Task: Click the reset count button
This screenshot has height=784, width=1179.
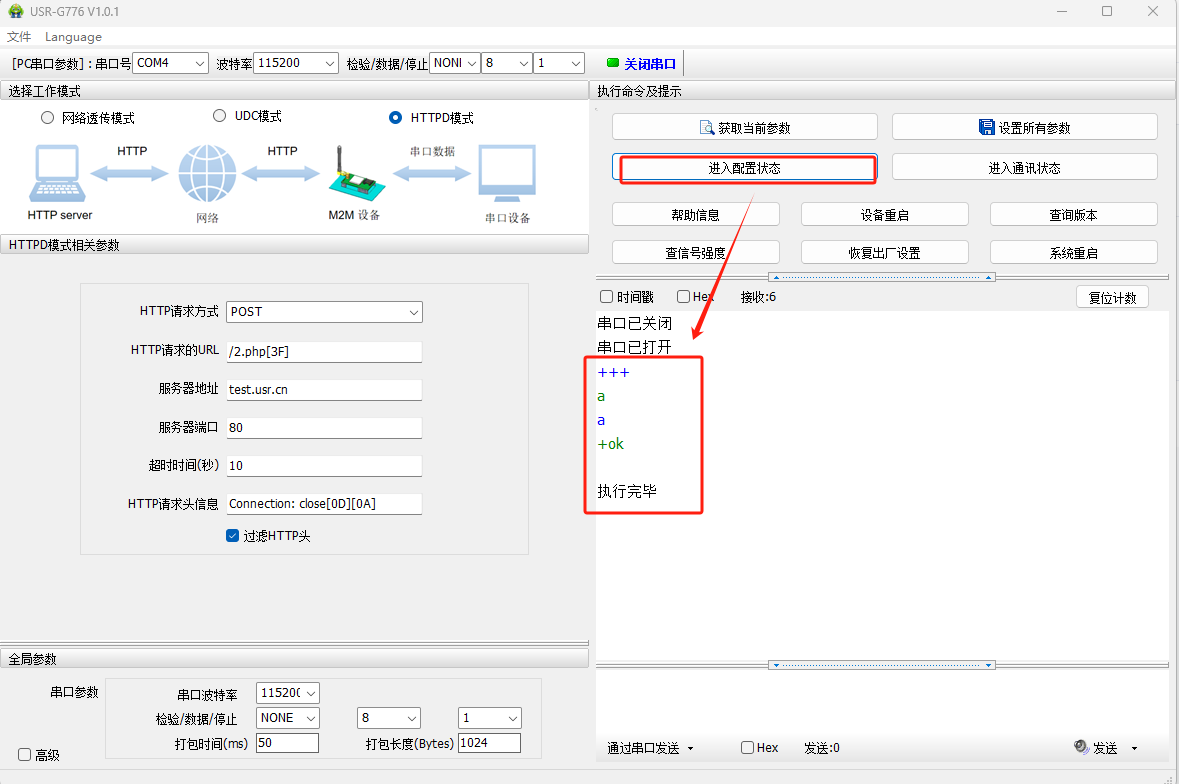Action: pos(1112,298)
